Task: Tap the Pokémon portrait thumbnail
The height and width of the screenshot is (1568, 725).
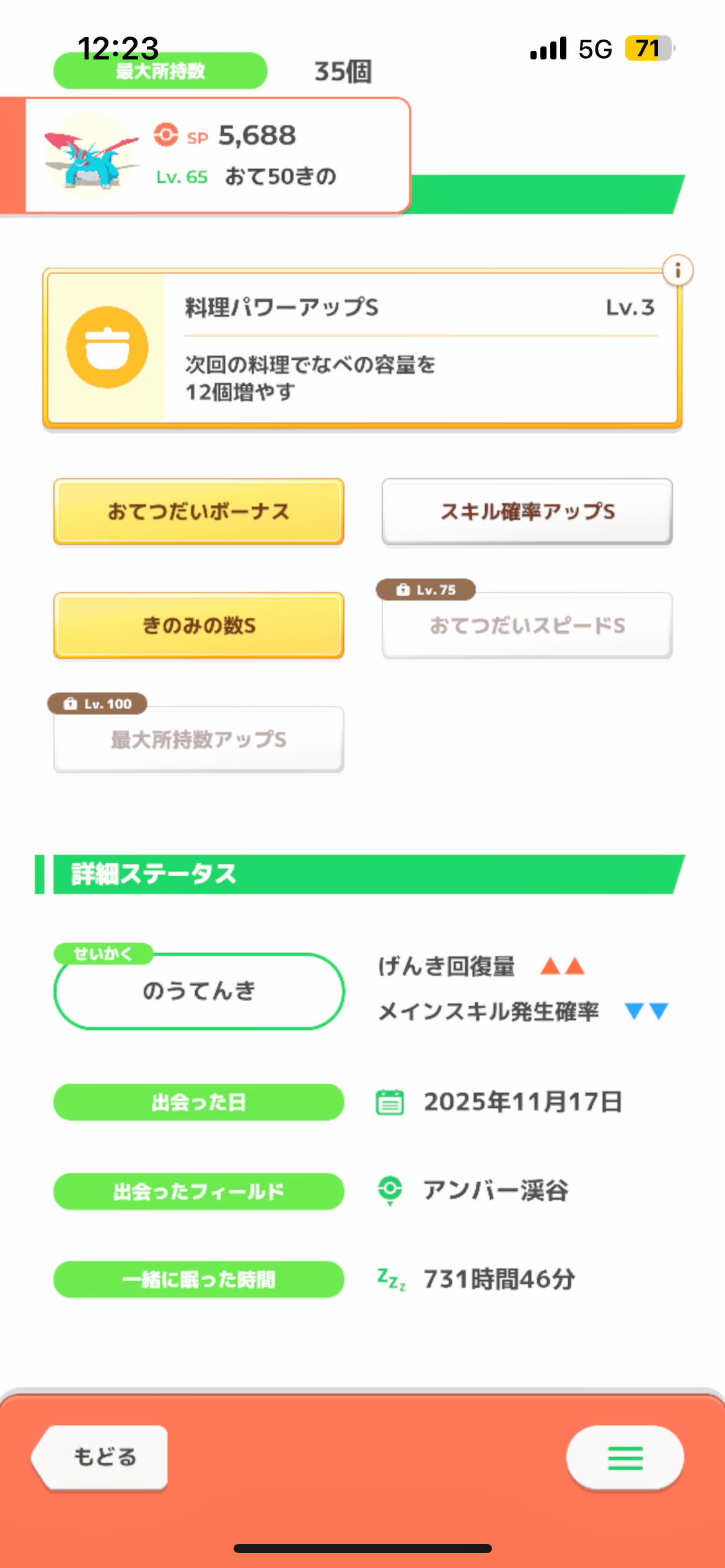Action: tap(91, 155)
